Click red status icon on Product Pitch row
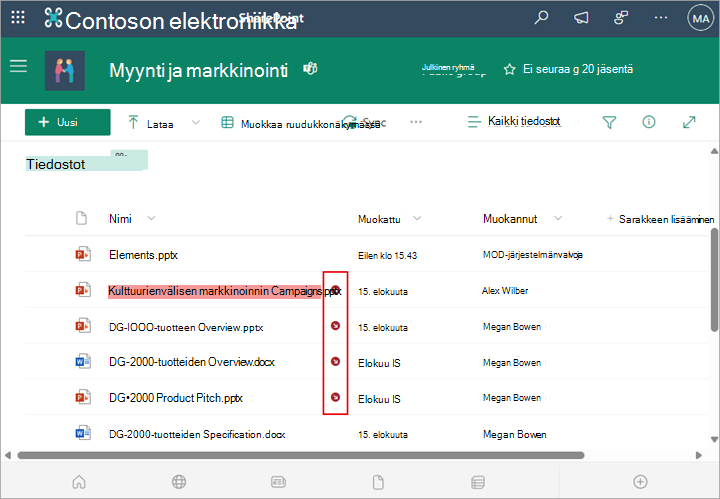This screenshot has height=499, width=720. coord(335,397)
